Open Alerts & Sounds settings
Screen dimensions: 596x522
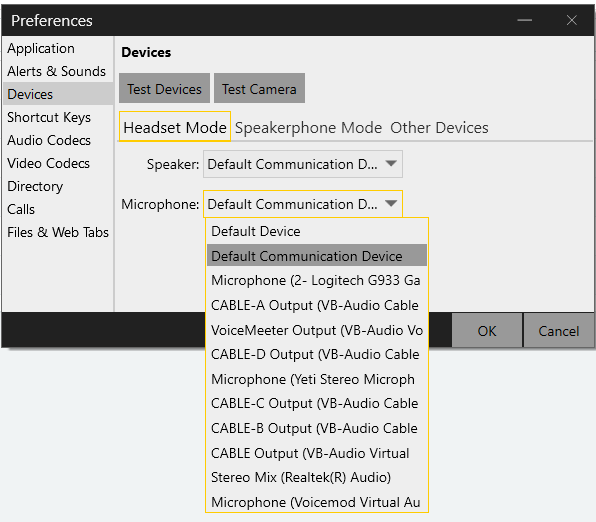[57, 71]
